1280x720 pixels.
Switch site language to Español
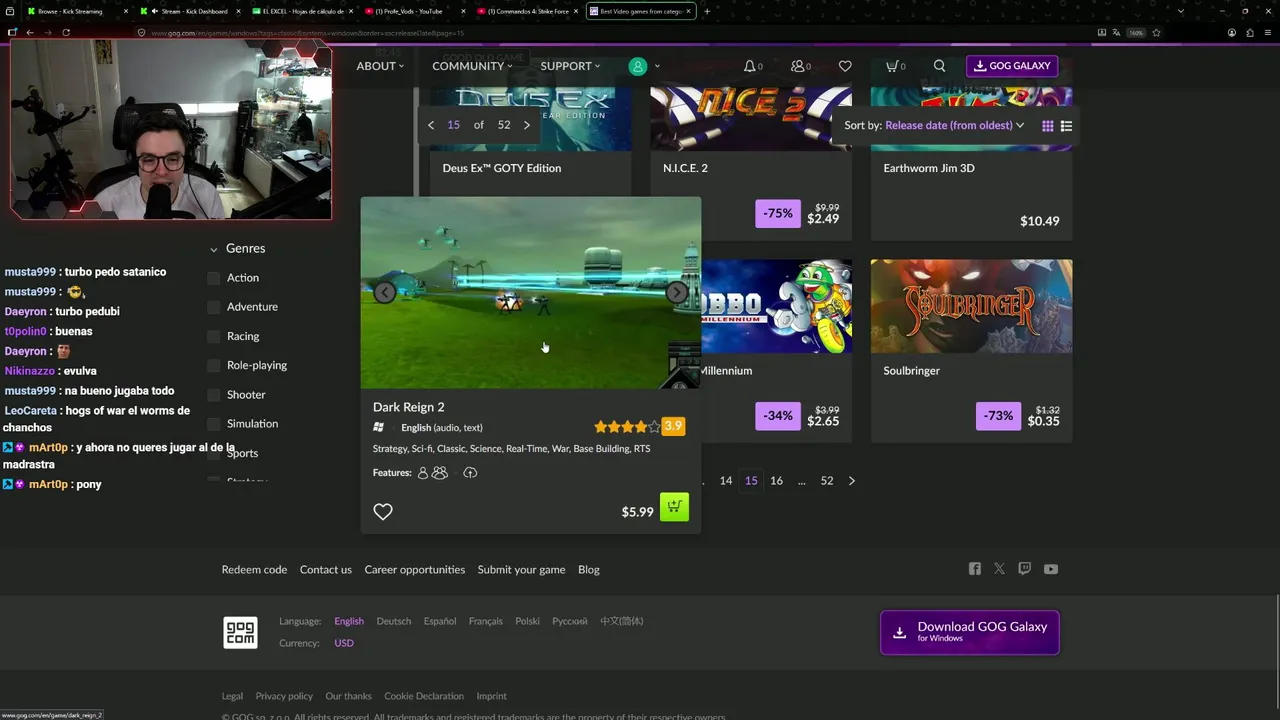[x=440, y=621]
